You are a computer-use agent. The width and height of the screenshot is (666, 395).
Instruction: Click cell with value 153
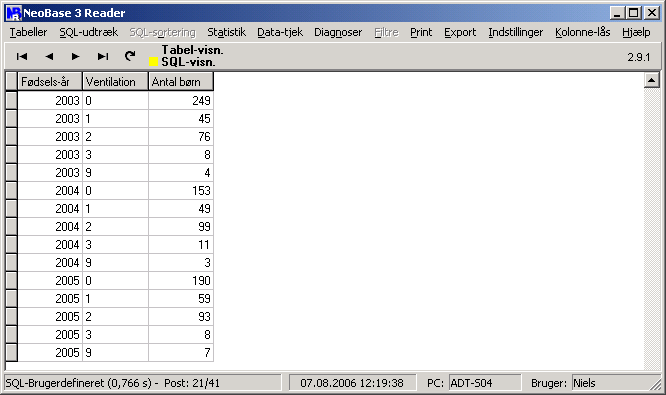point(181,191)
